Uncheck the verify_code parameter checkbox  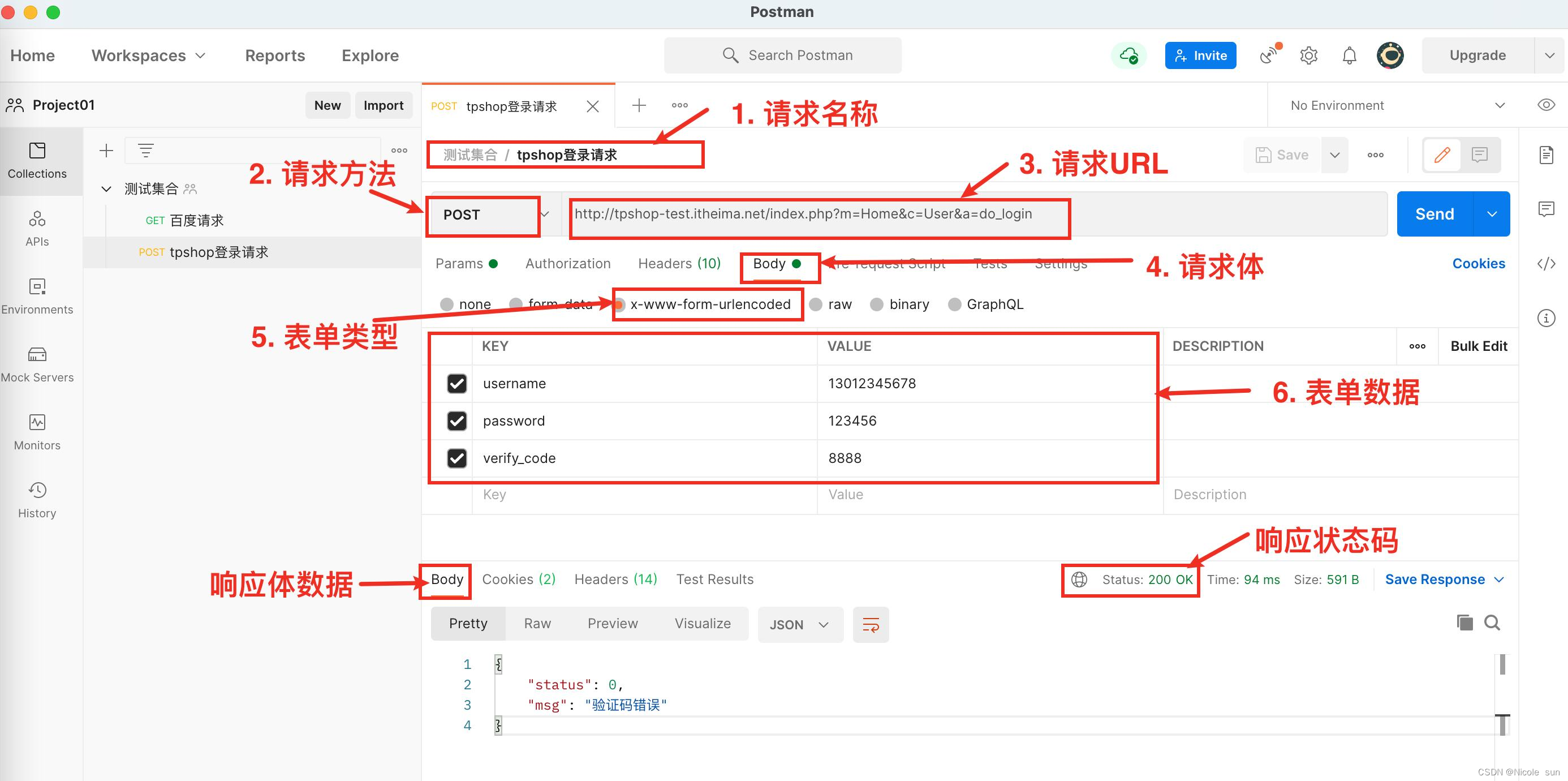457,458
